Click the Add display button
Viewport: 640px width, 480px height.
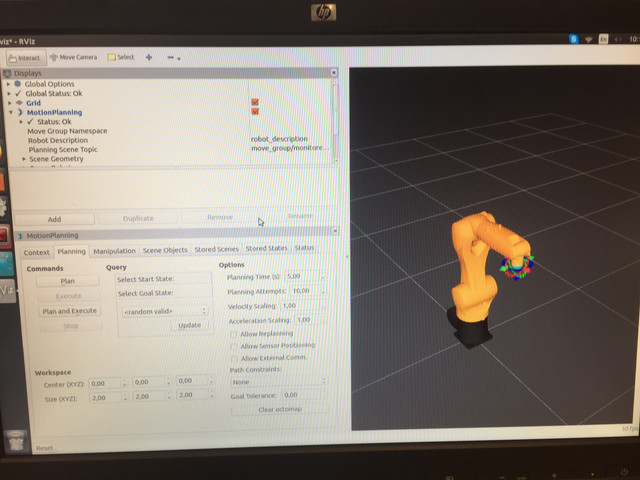54,219
